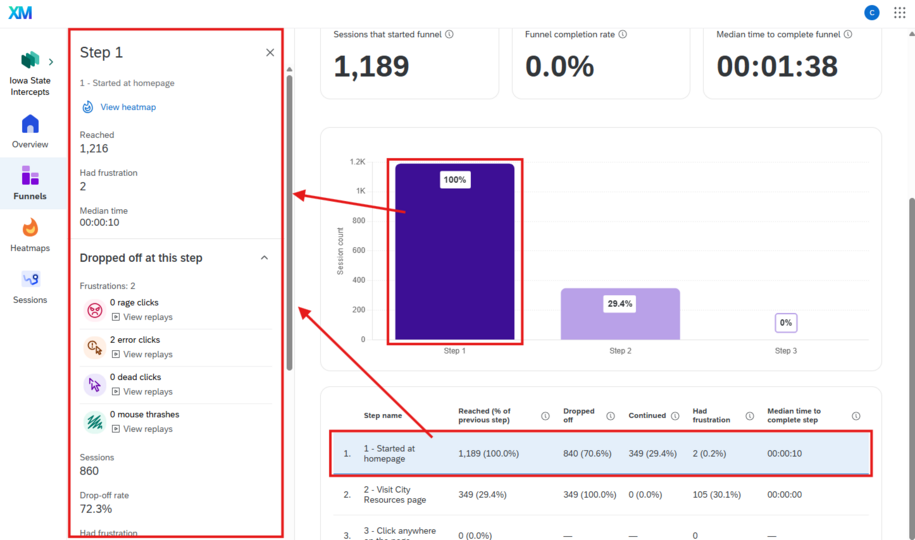
Task: Click the 'Step 3' axis label
Action: (785, 351)
